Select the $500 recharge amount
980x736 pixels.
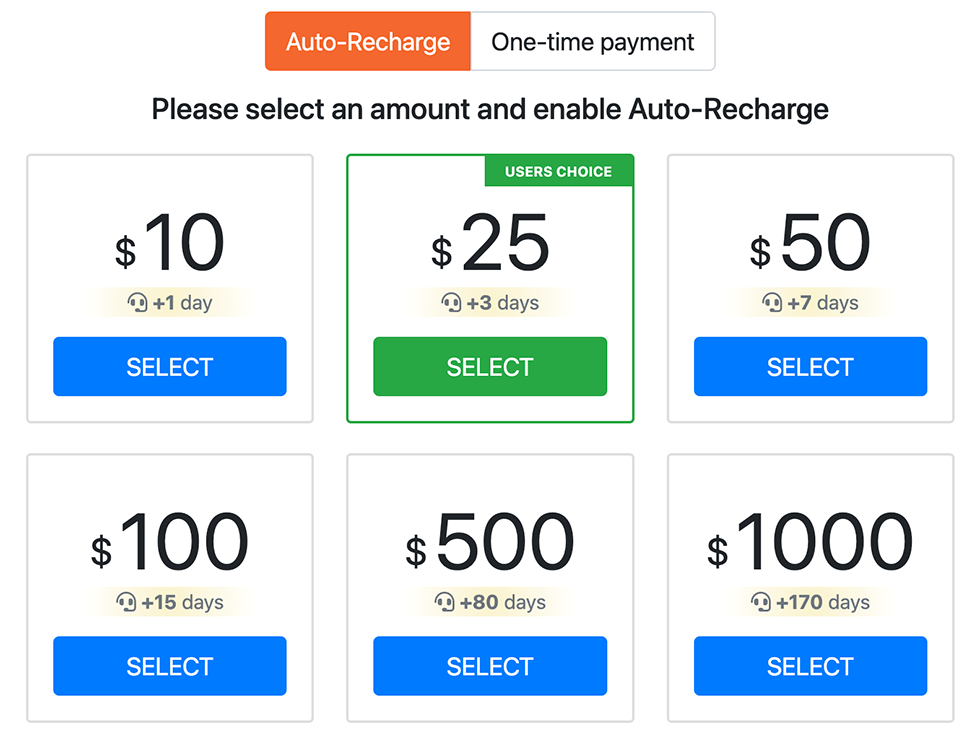(x=490, y=666)
